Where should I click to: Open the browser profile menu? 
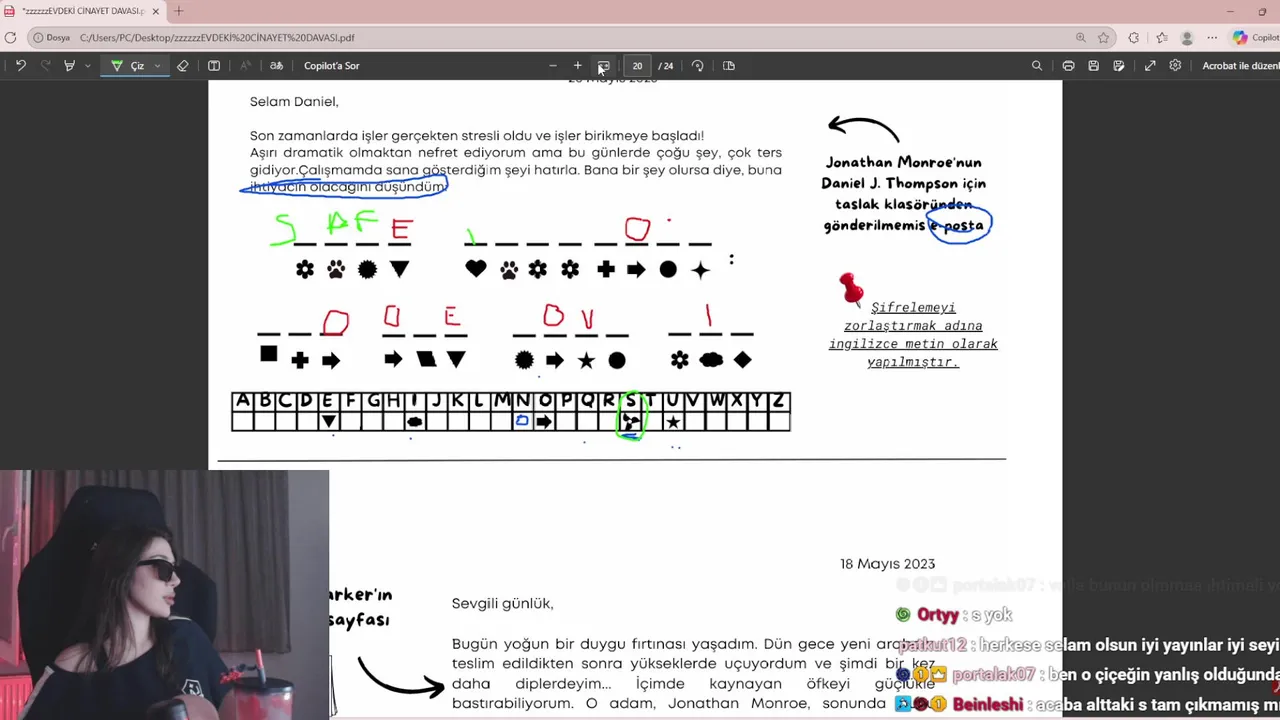point(1187,38)
